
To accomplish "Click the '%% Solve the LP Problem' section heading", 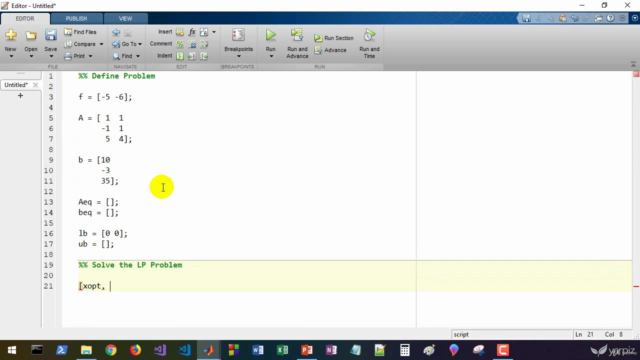I will (x=130, y=265).
